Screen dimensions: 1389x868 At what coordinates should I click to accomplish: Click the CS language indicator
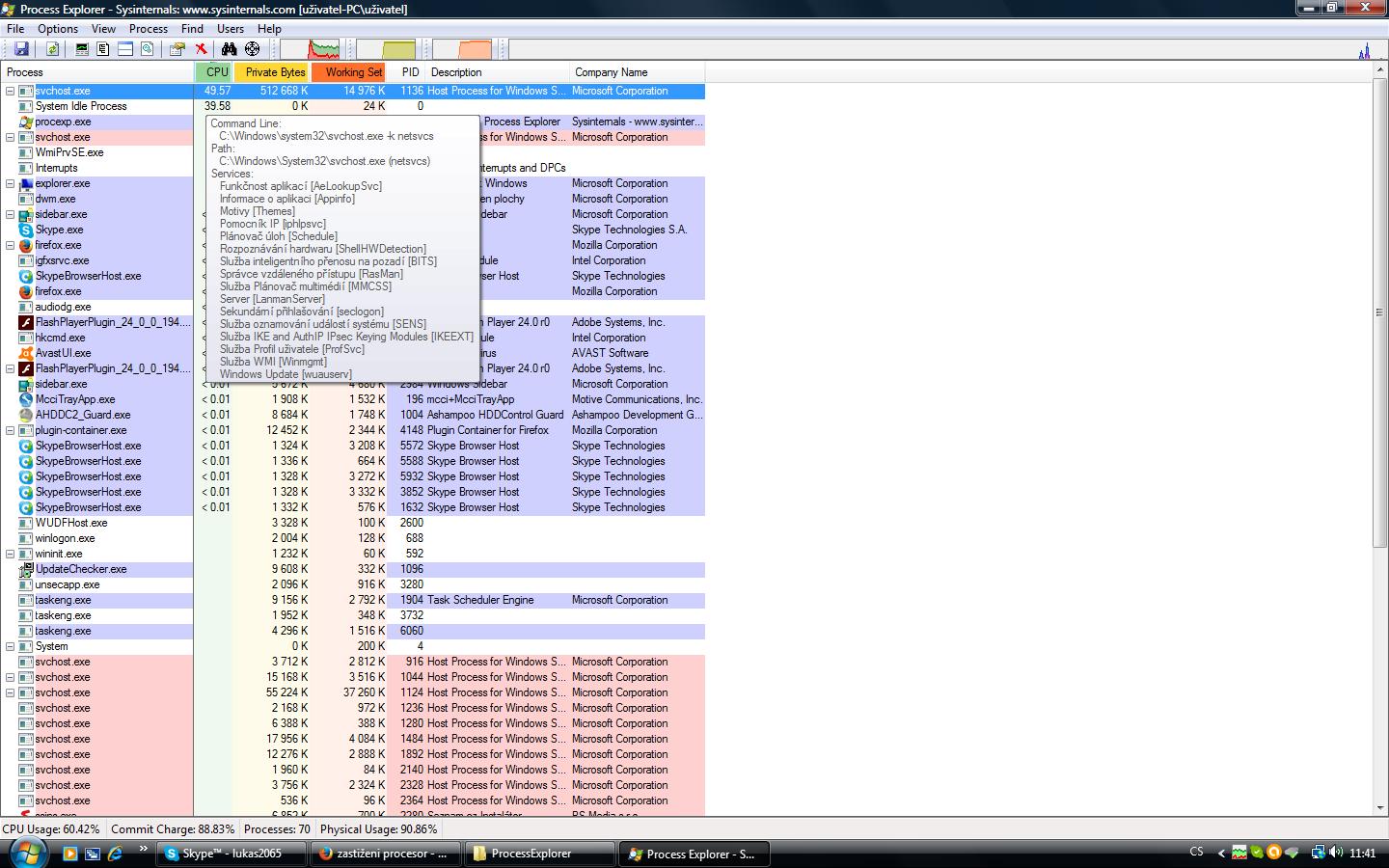1196,853
